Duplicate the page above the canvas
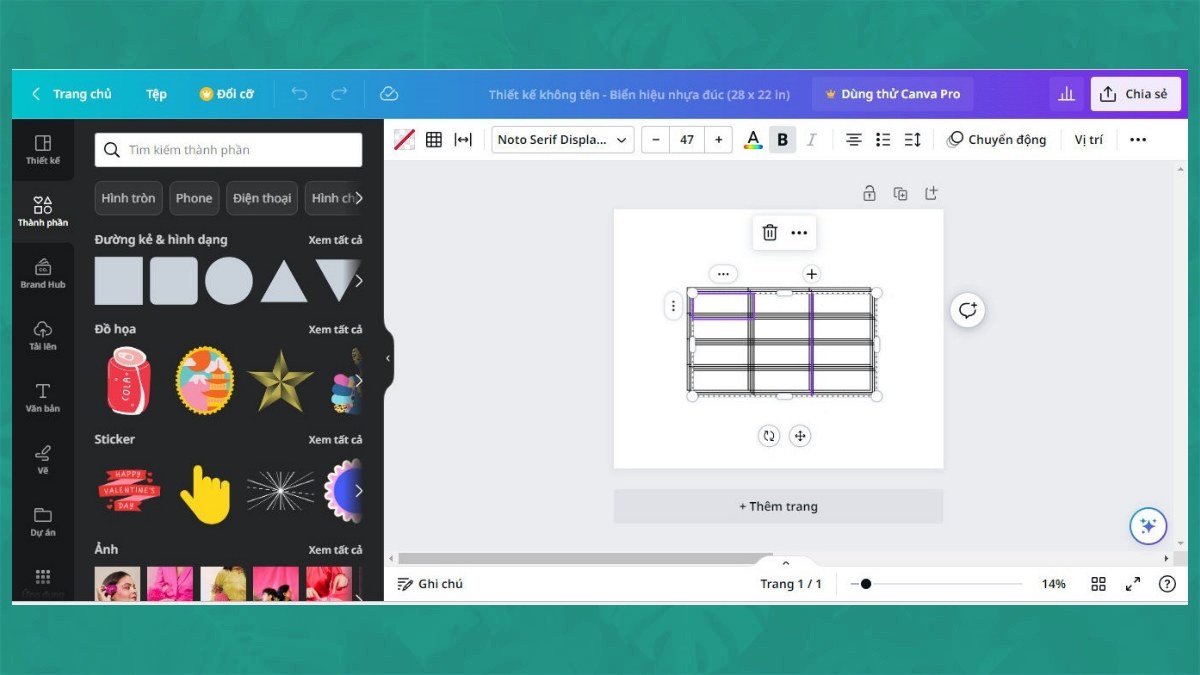 pyautogui.click(x=900, y=194)
